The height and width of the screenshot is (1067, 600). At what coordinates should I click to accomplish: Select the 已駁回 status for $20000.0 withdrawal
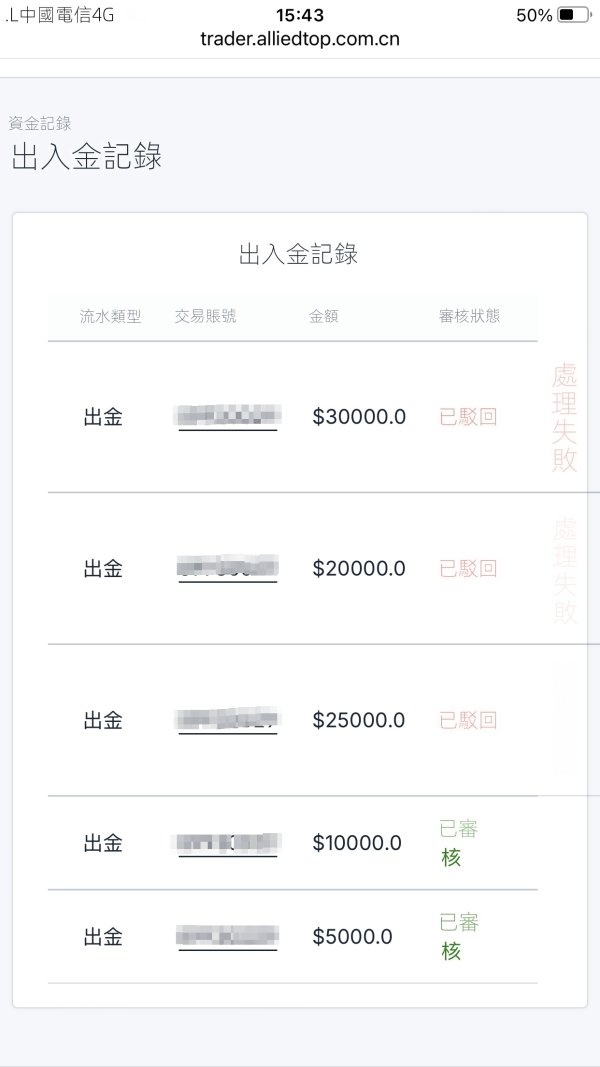coord(468,568)
